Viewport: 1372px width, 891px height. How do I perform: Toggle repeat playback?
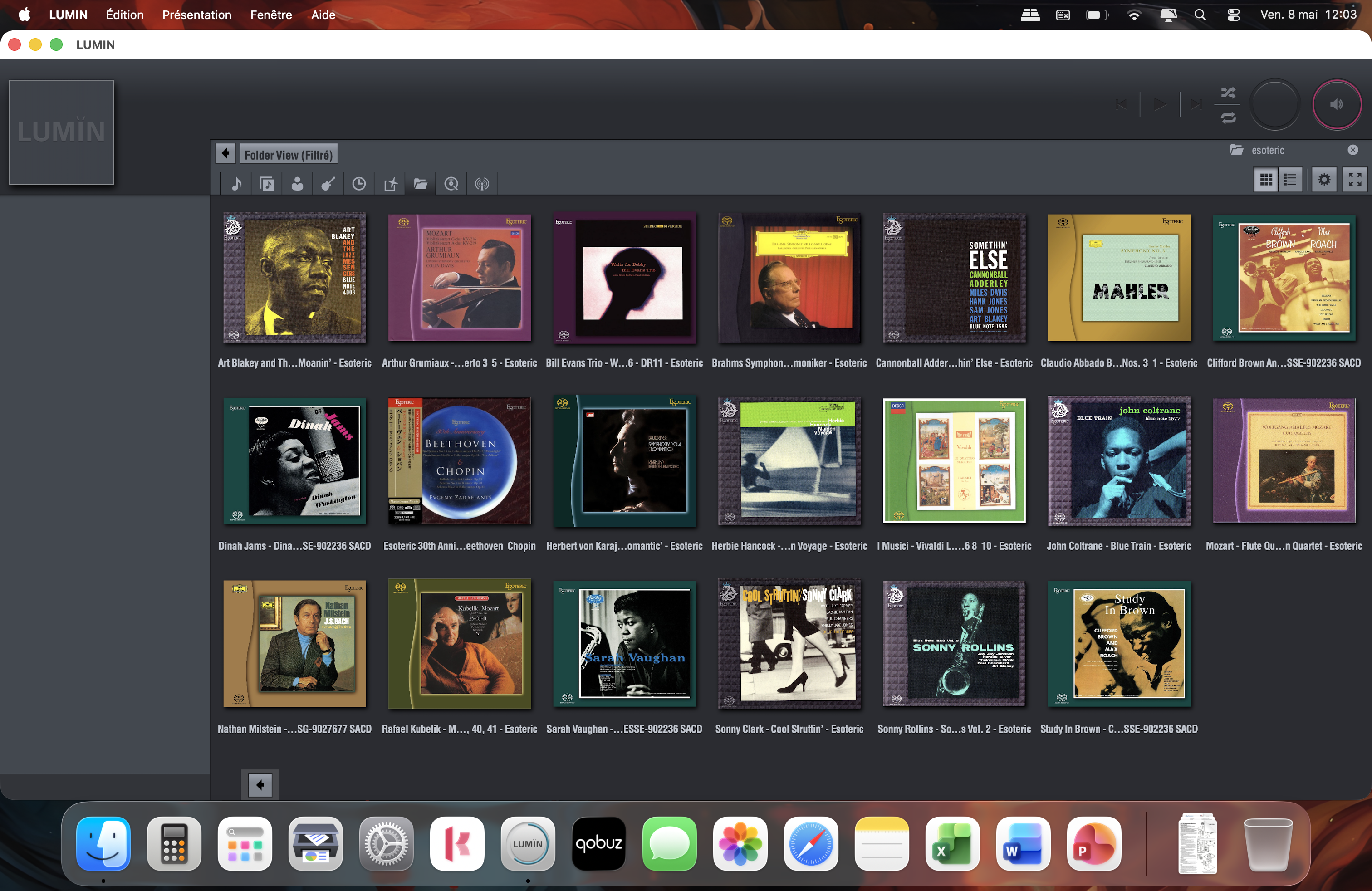click(x=1228, y=118)
